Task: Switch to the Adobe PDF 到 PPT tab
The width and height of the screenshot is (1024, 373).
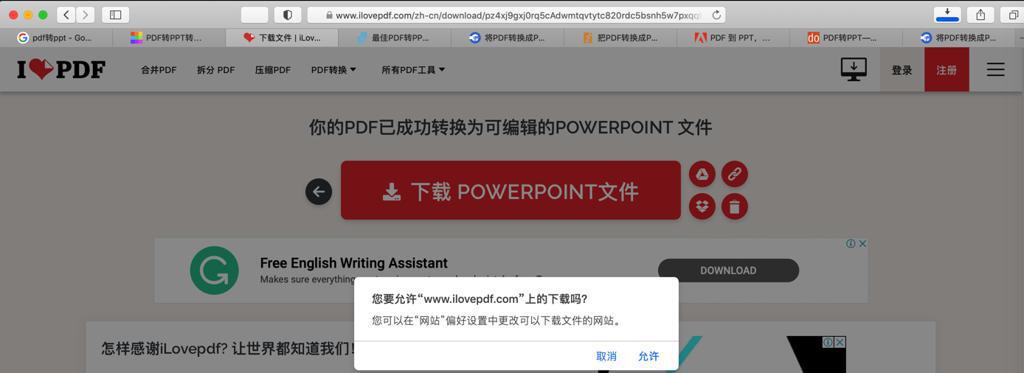Action: pyautogui.click(x=733, y=38)
